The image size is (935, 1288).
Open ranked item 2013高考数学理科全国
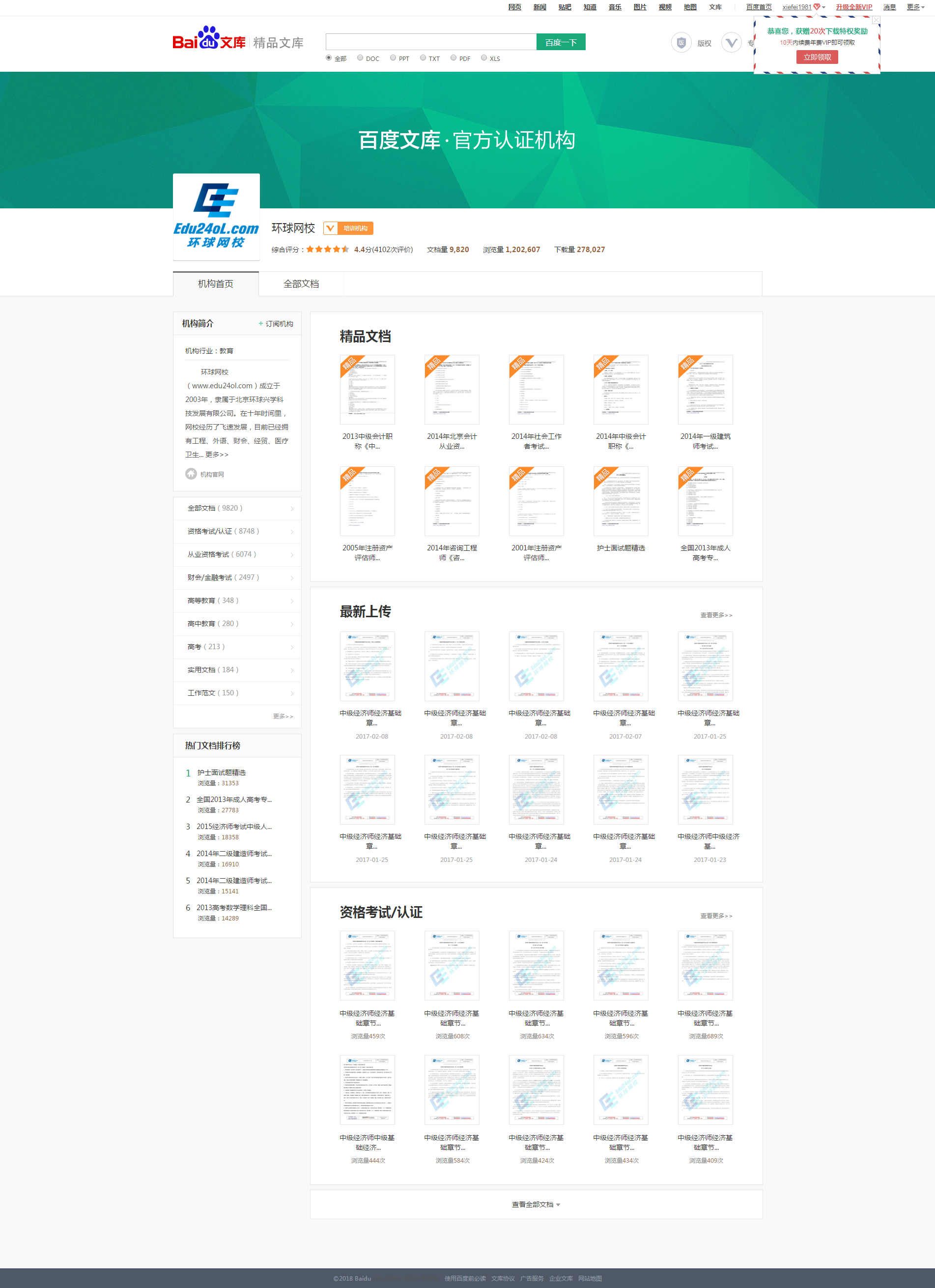234,908
